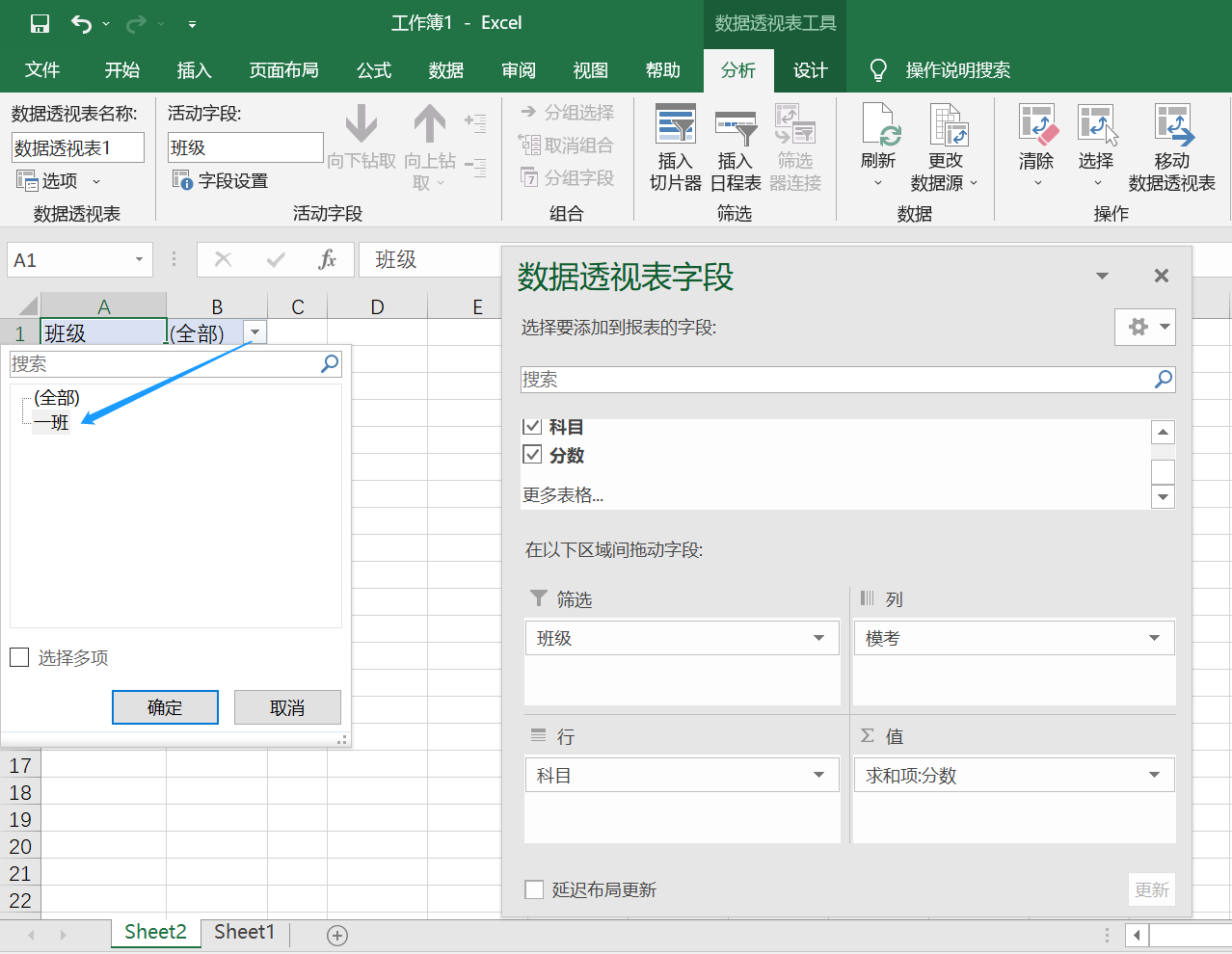Viewport: 1232px width, 954px height.
Task: Open the Name Box dropdown arrow
Action: tap(139, 259)
